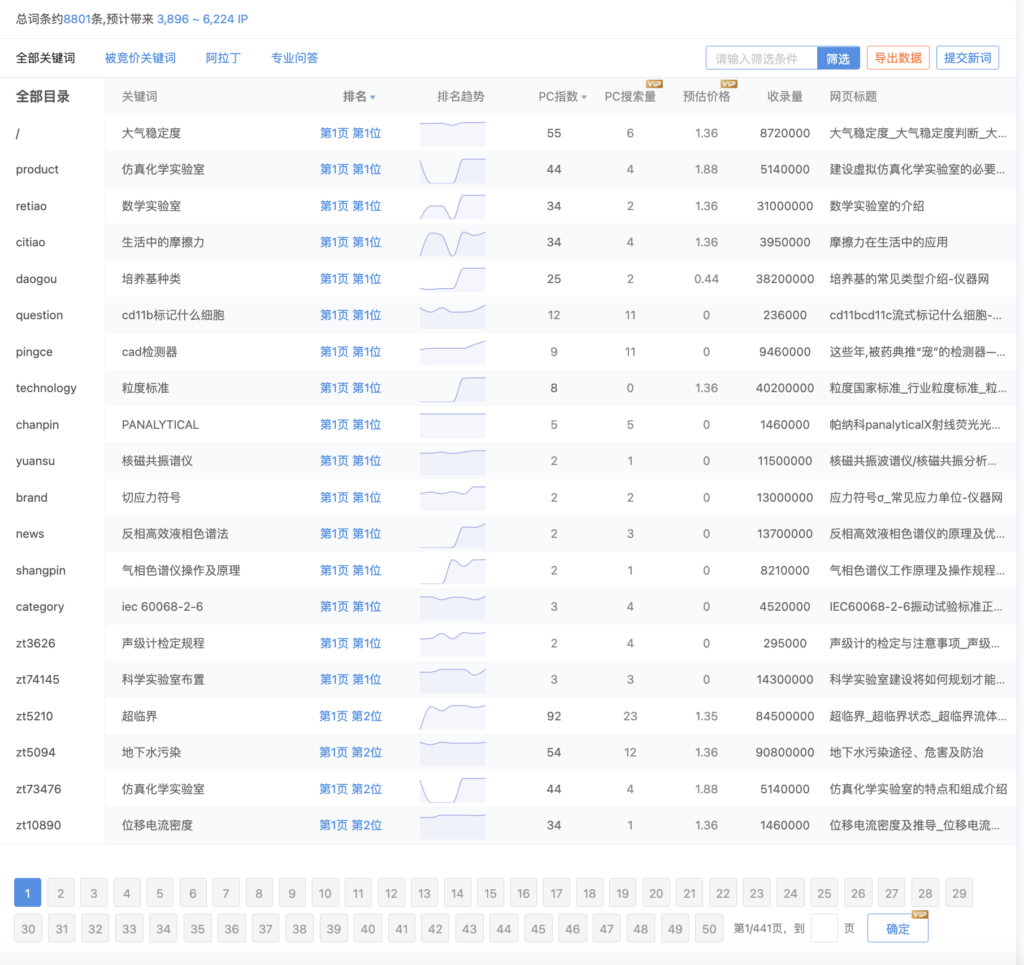Click keyword cd11b标记什么细胞
Image resolution: width=1024 pixels, height=965 pixels.
point(173,315)
